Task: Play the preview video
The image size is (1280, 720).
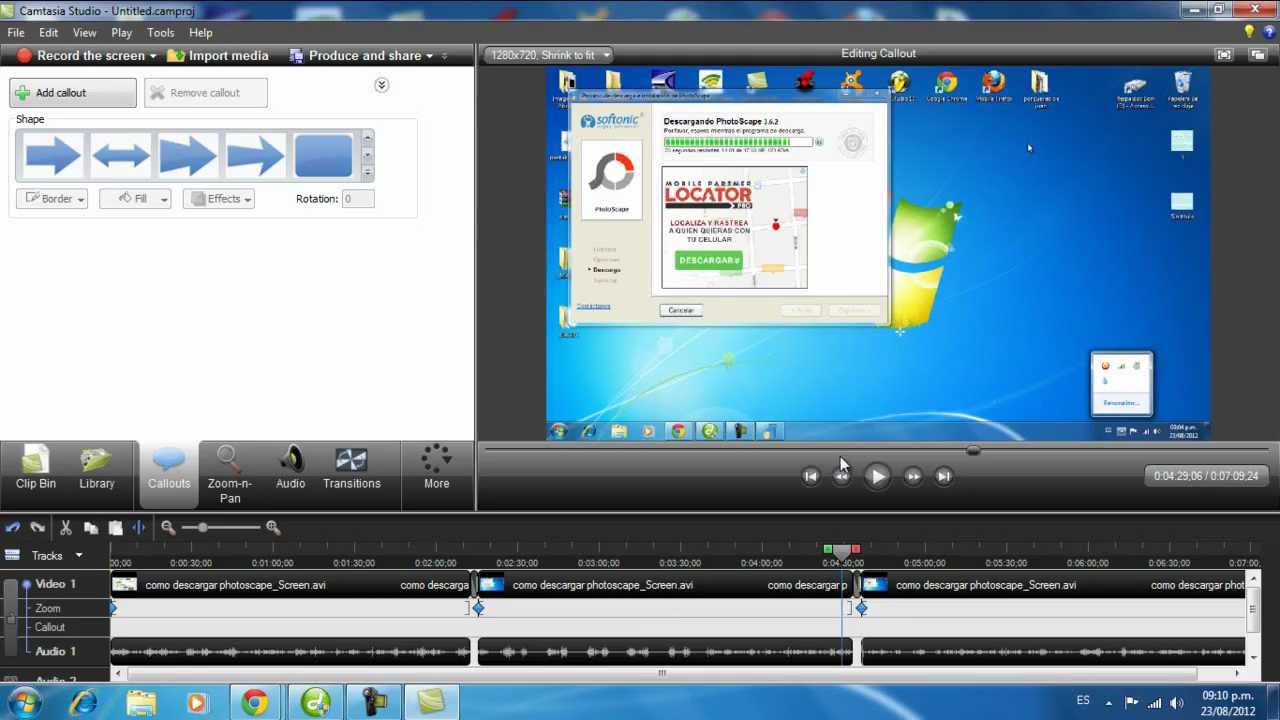Action: point(877,477)
